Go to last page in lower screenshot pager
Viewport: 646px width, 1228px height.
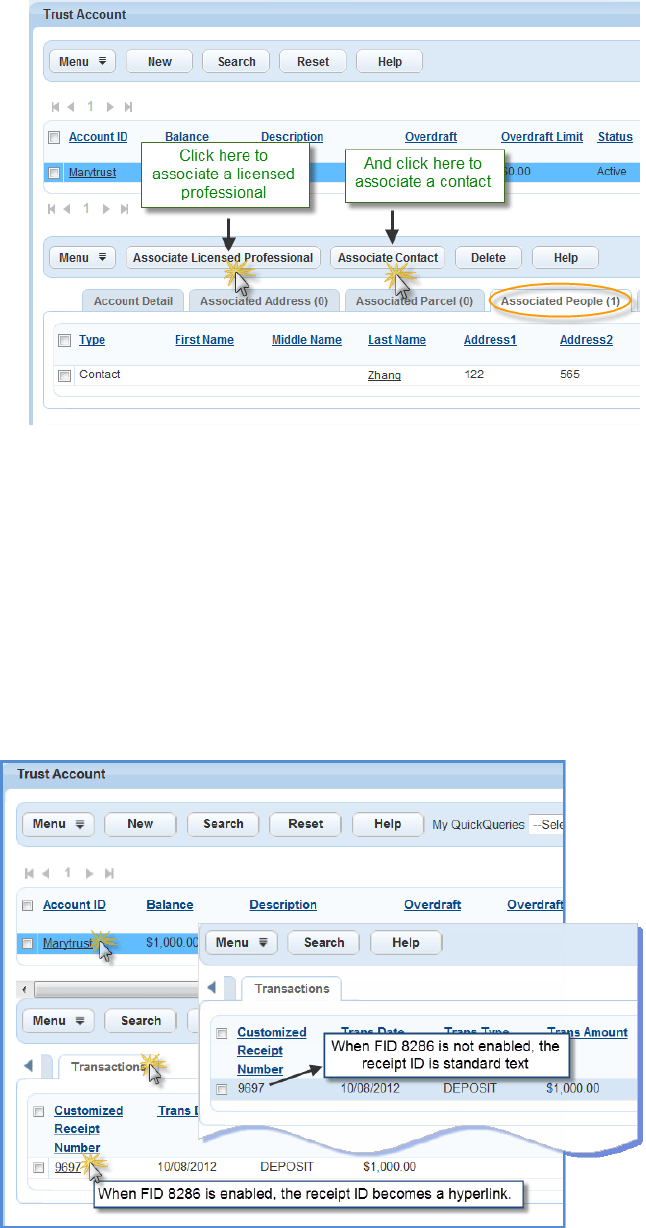pyautogui.click(x=108, y=873)
